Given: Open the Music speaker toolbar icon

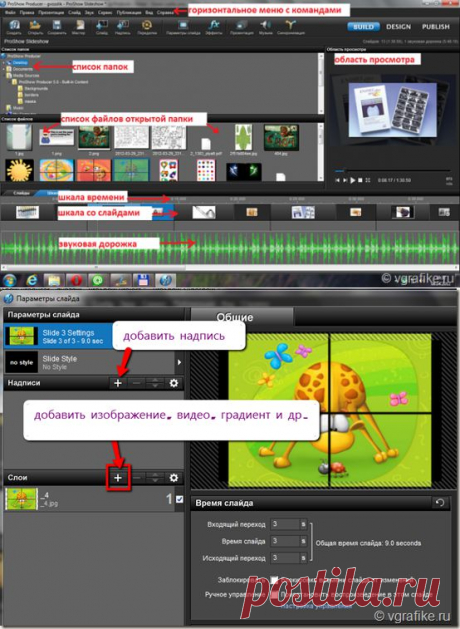Looking at the screenshot, I should click(265, 27).
